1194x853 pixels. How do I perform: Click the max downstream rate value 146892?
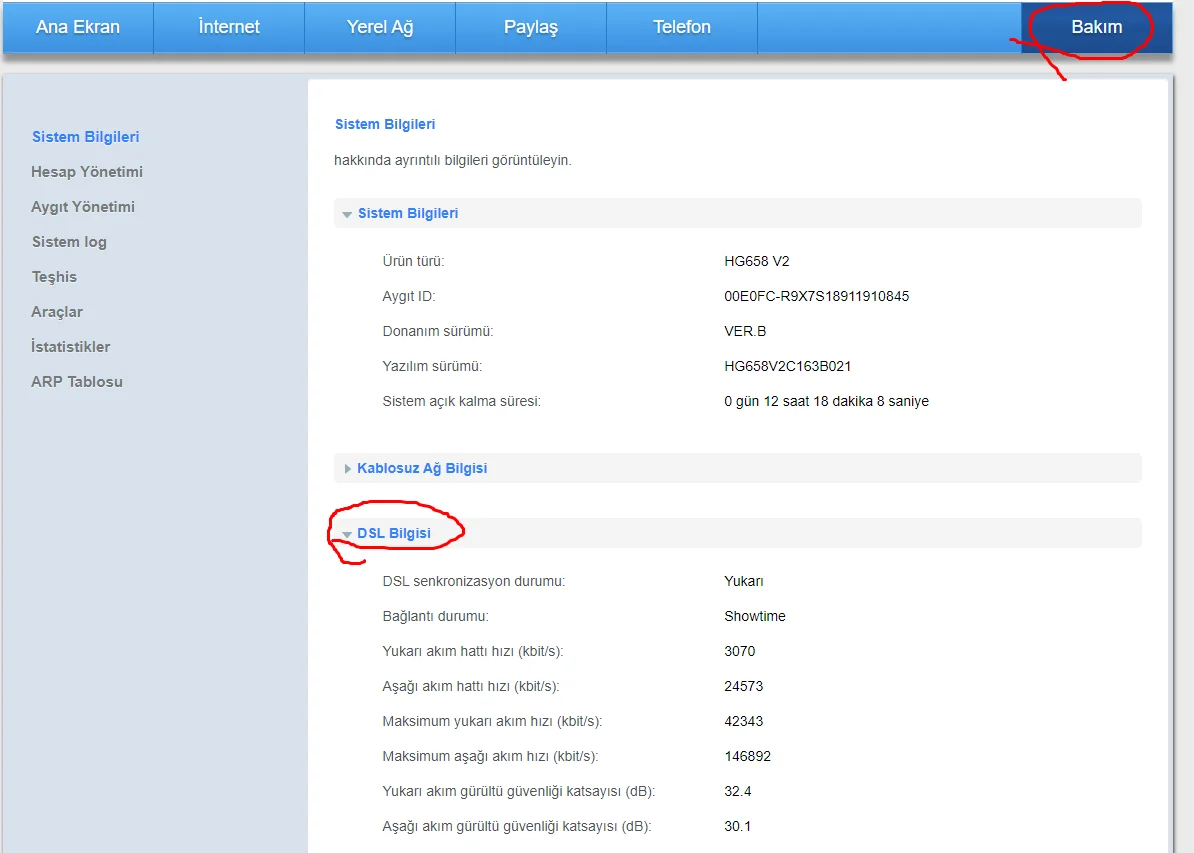click(x=747, y=756)
